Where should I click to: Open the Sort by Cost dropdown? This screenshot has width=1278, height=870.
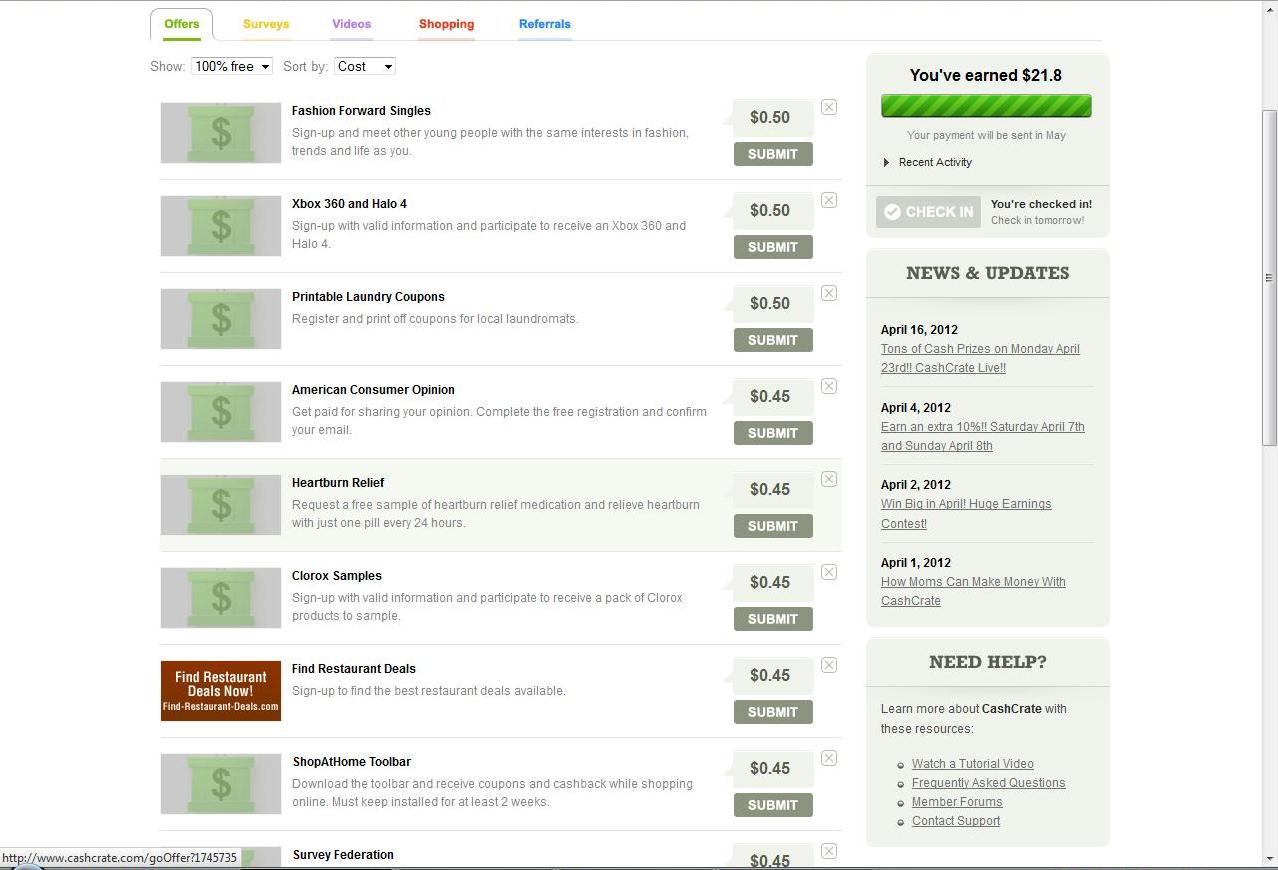tap(364, 66)
